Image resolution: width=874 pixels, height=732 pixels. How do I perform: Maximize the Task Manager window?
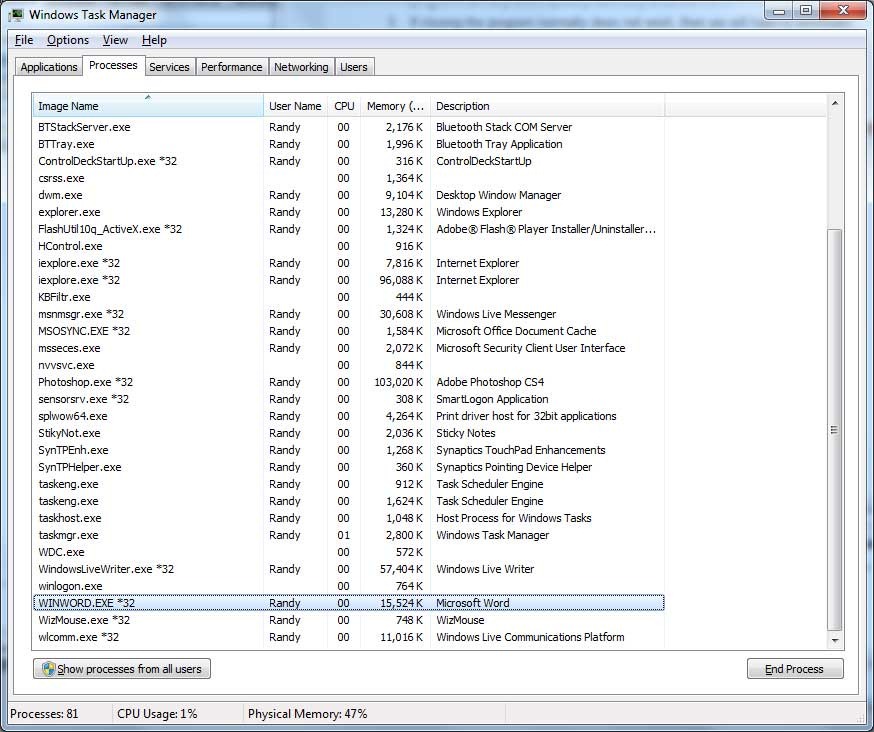coord(806,11)
